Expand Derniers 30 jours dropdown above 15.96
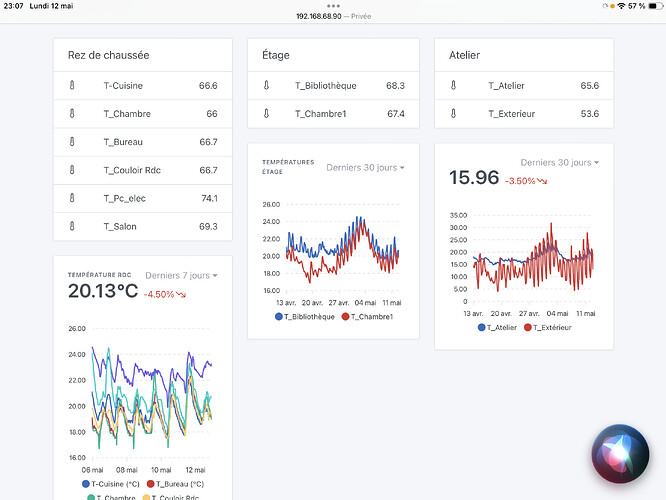This screenshot has height=500, width=666. coord(559,162)
